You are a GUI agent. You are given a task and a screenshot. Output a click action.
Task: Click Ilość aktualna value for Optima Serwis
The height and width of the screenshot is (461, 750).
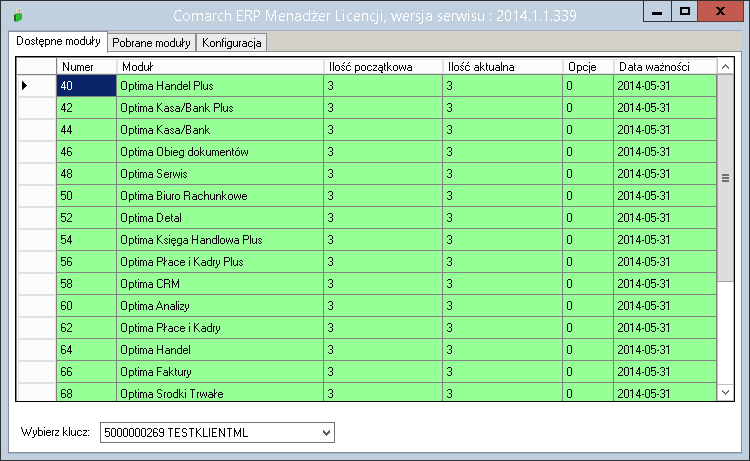click(503, 174)
